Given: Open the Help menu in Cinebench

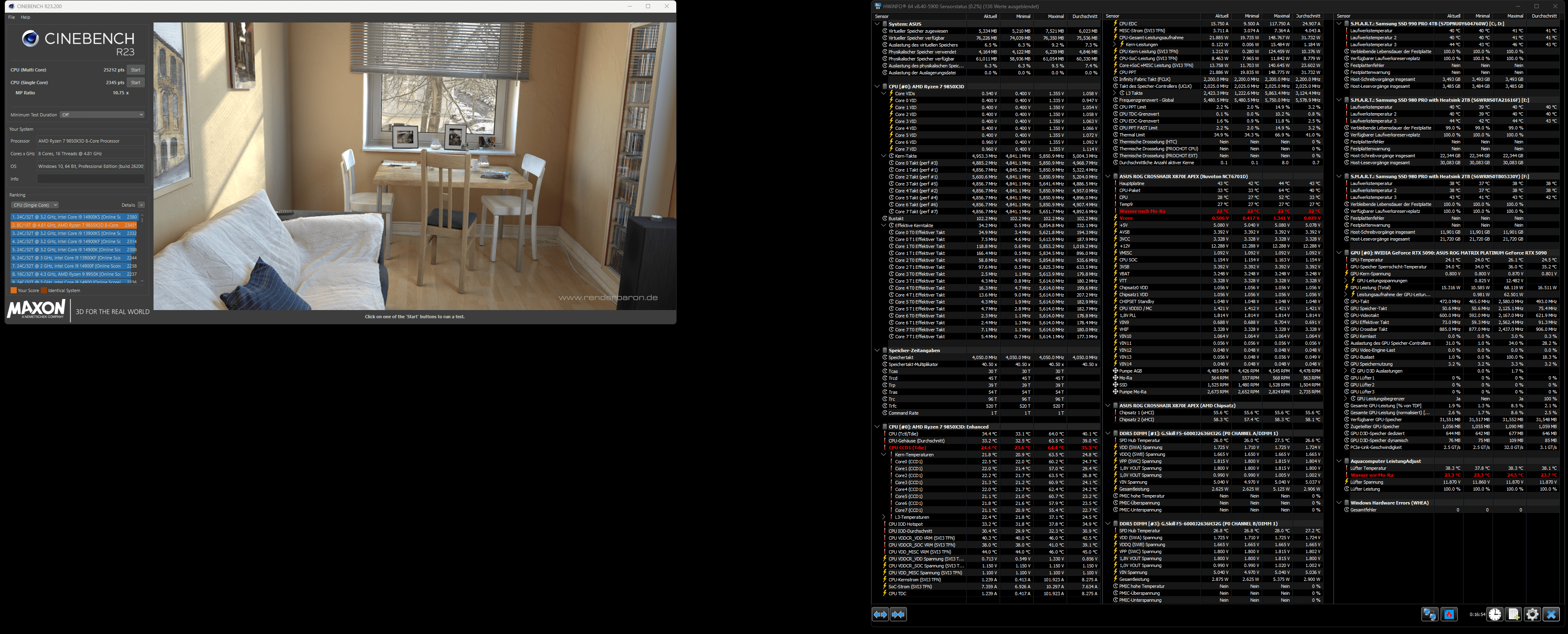Looking at the screenshot, I should click(x=26, y=17).
